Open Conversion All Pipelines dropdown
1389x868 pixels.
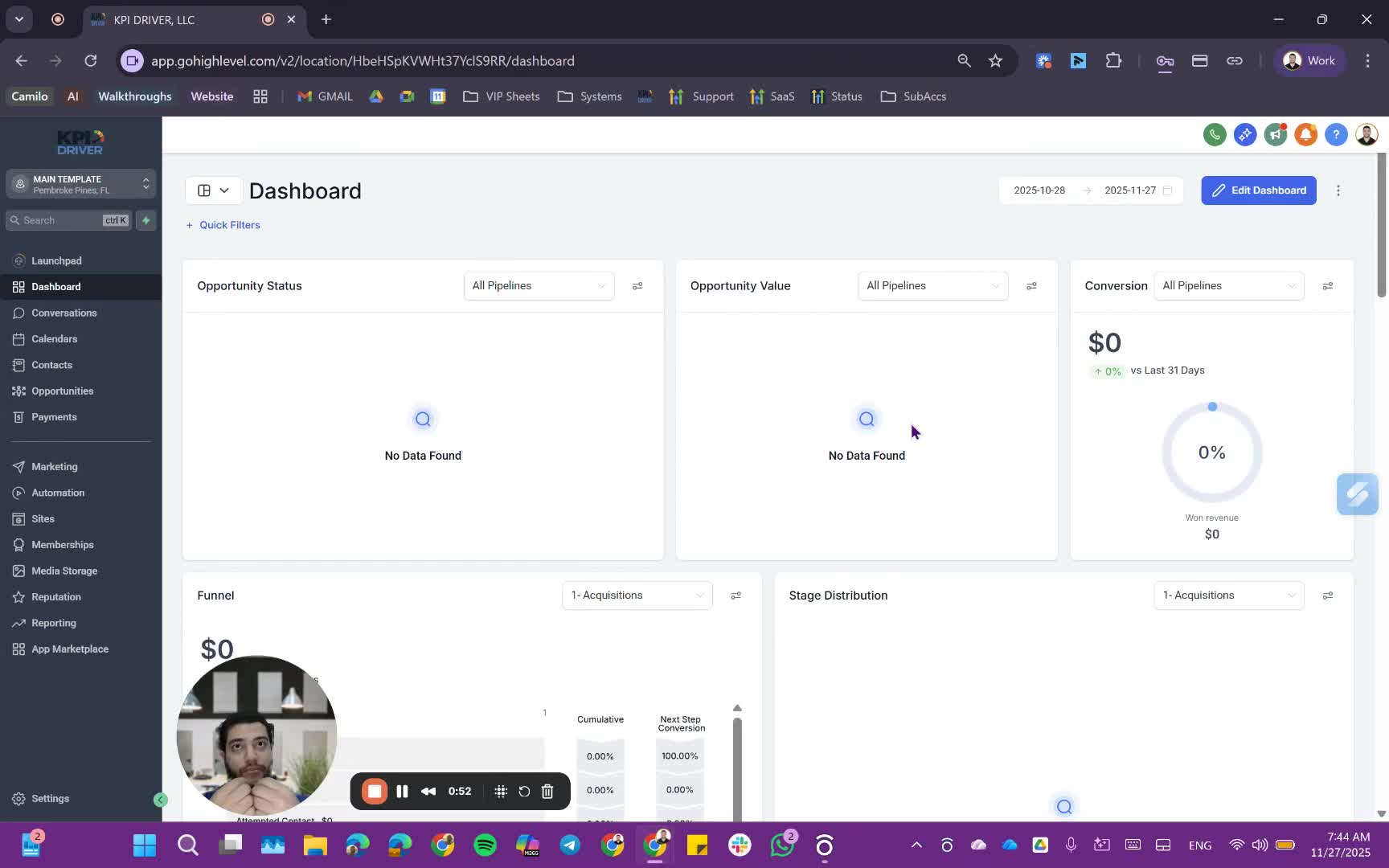(x=1228, y=286)
